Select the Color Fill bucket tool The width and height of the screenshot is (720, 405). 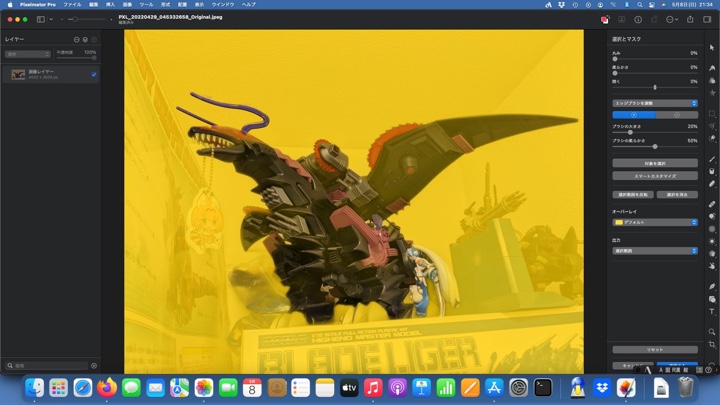[712, 171]
